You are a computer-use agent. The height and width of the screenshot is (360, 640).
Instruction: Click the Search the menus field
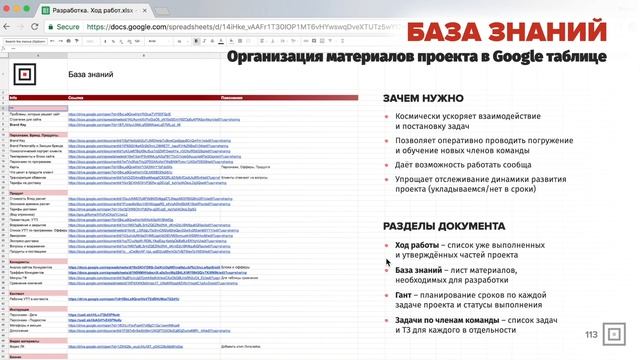(25, 41)
